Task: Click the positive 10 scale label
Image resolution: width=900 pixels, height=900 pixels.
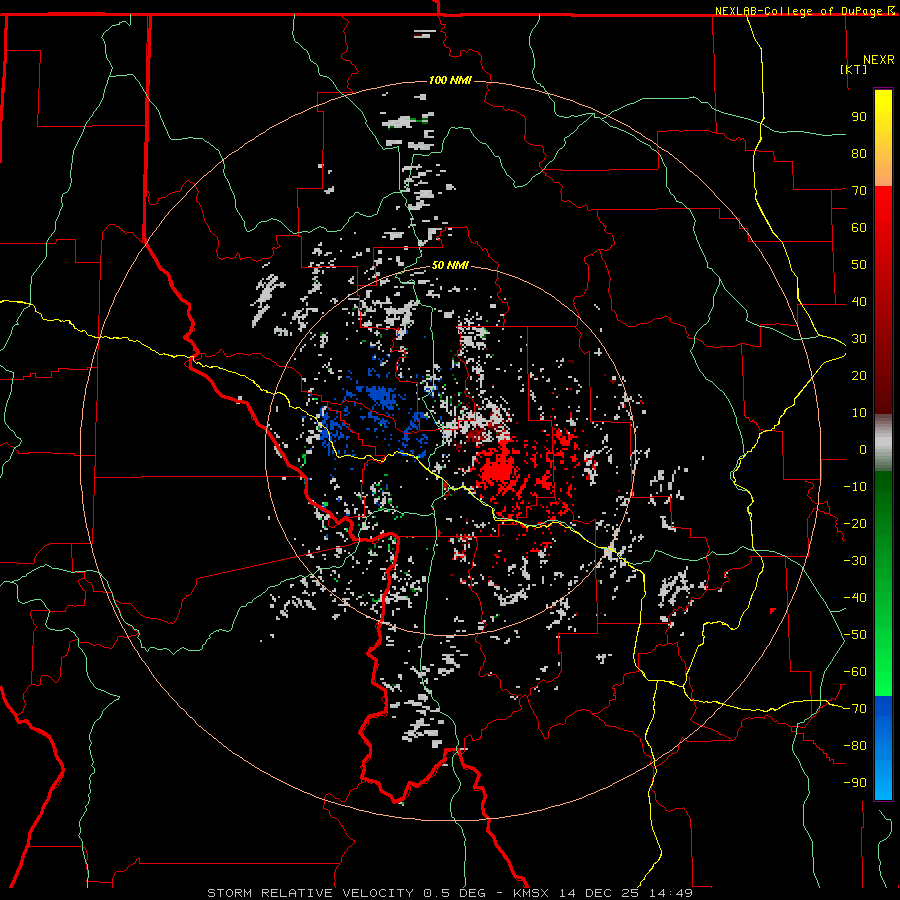Action: (x=859, y=413)
